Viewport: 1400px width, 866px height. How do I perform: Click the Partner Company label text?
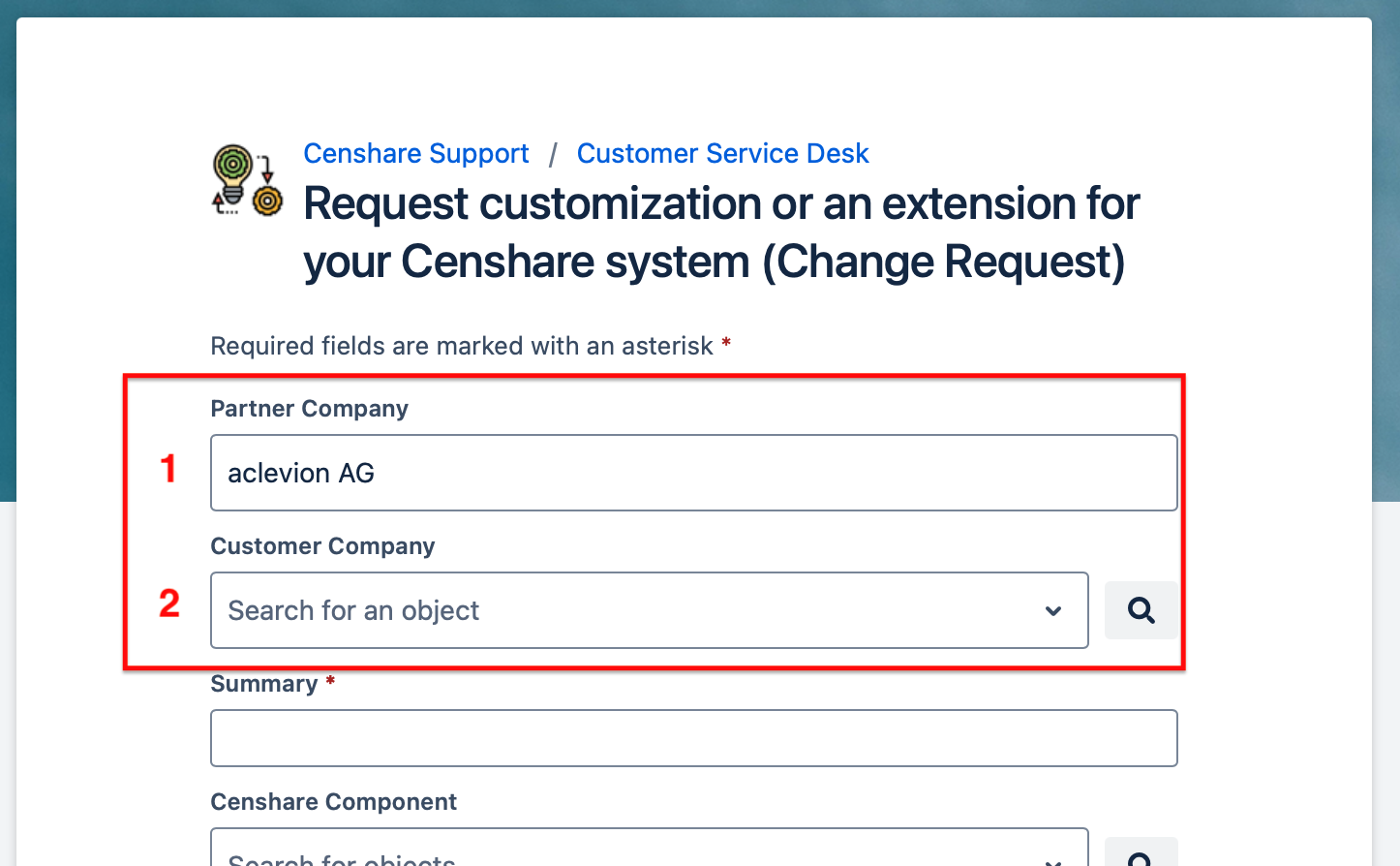pyautogui.click(x=309, y=409)
